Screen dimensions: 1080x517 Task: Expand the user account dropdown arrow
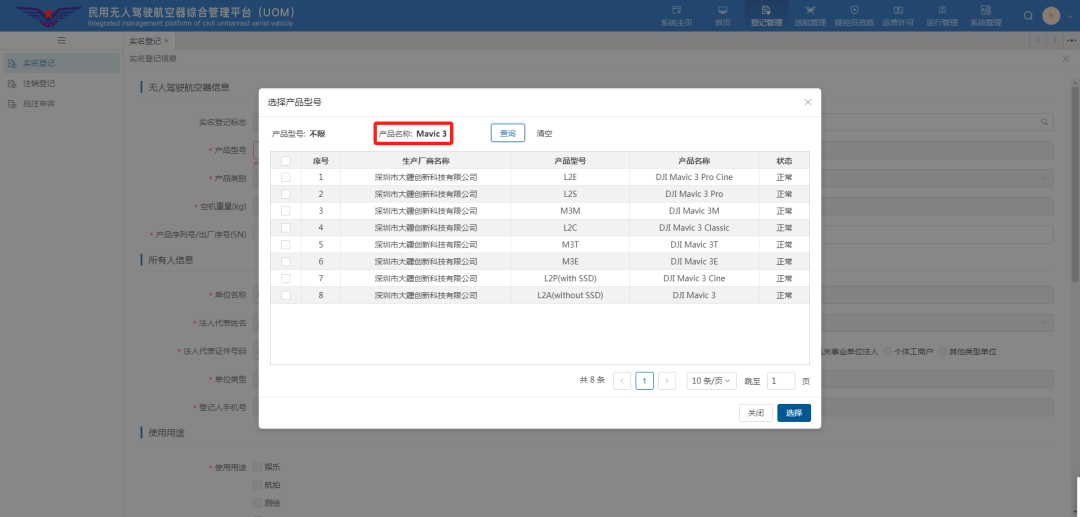(x=1070, y=16)
